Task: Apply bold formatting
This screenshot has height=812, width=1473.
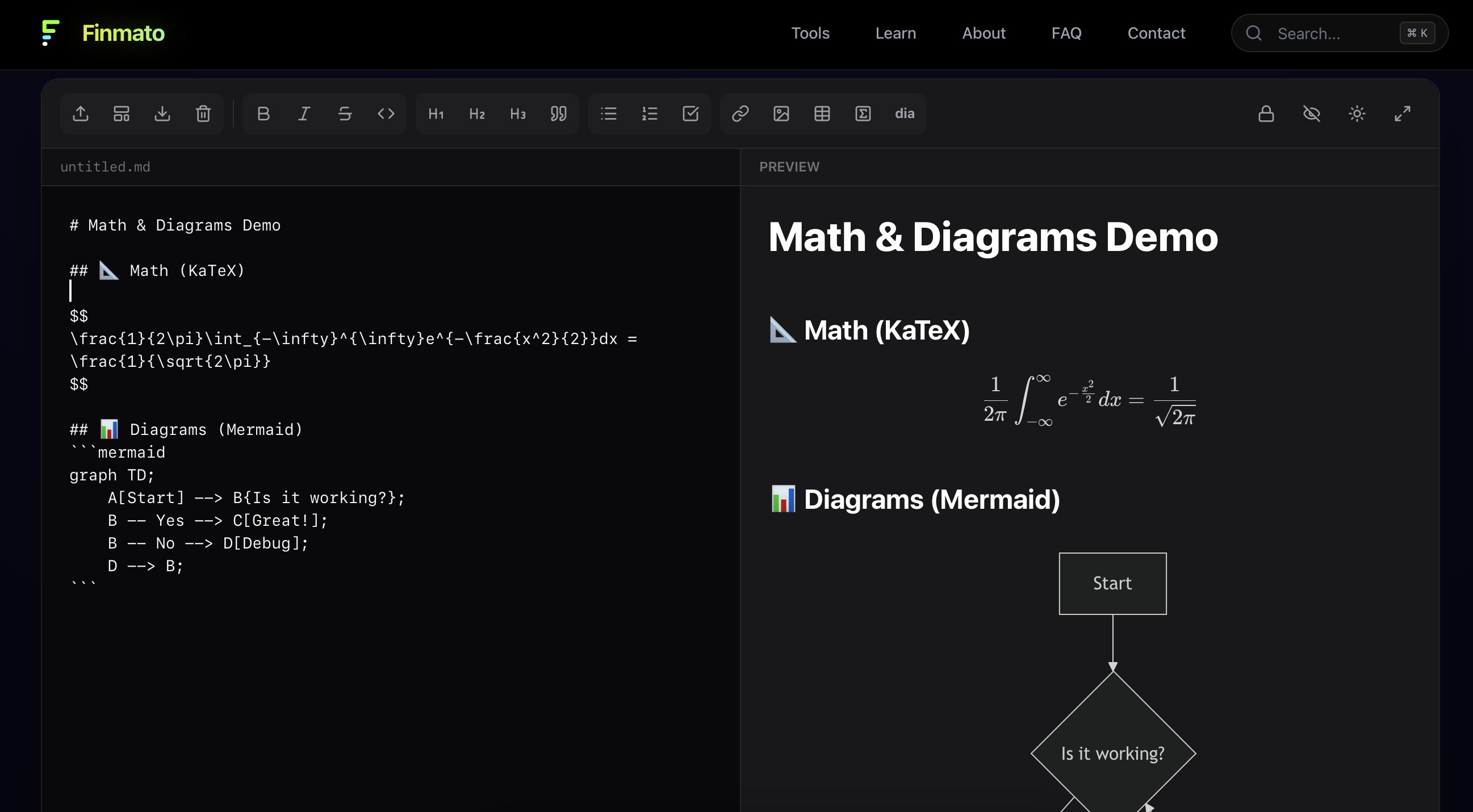Action: [263, 114]
